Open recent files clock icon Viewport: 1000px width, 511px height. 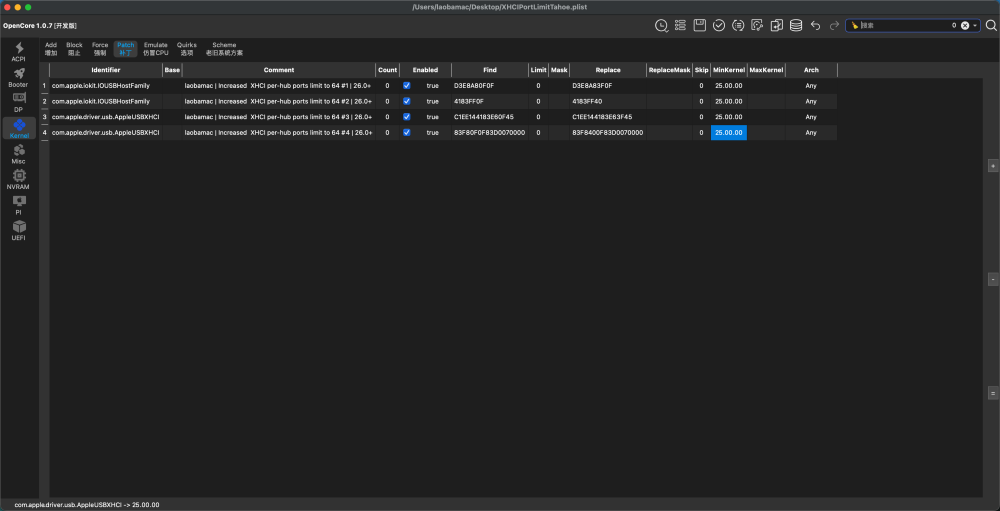(661, 26)
